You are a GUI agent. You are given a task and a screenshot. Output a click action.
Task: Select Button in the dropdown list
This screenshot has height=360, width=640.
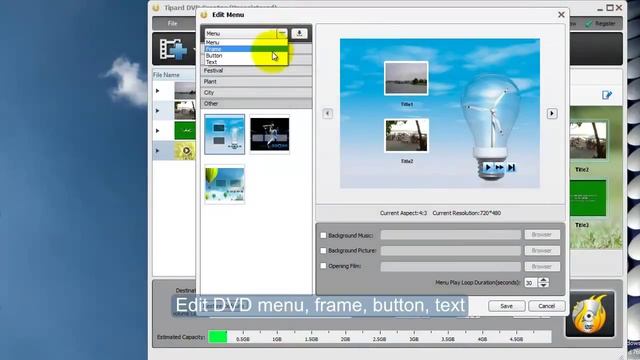point(246,56)
